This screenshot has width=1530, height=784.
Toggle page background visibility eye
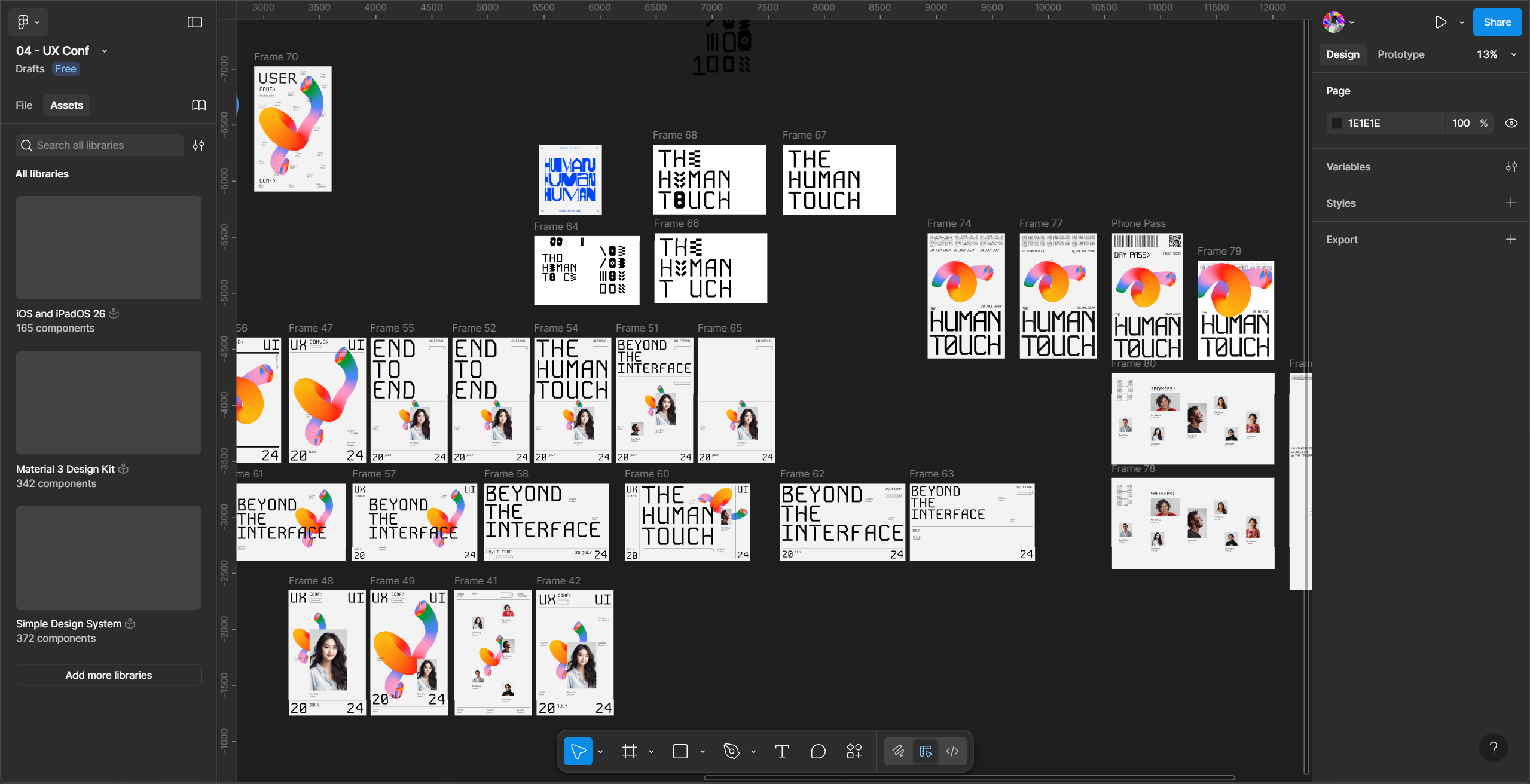click(x=1511, y=123)
